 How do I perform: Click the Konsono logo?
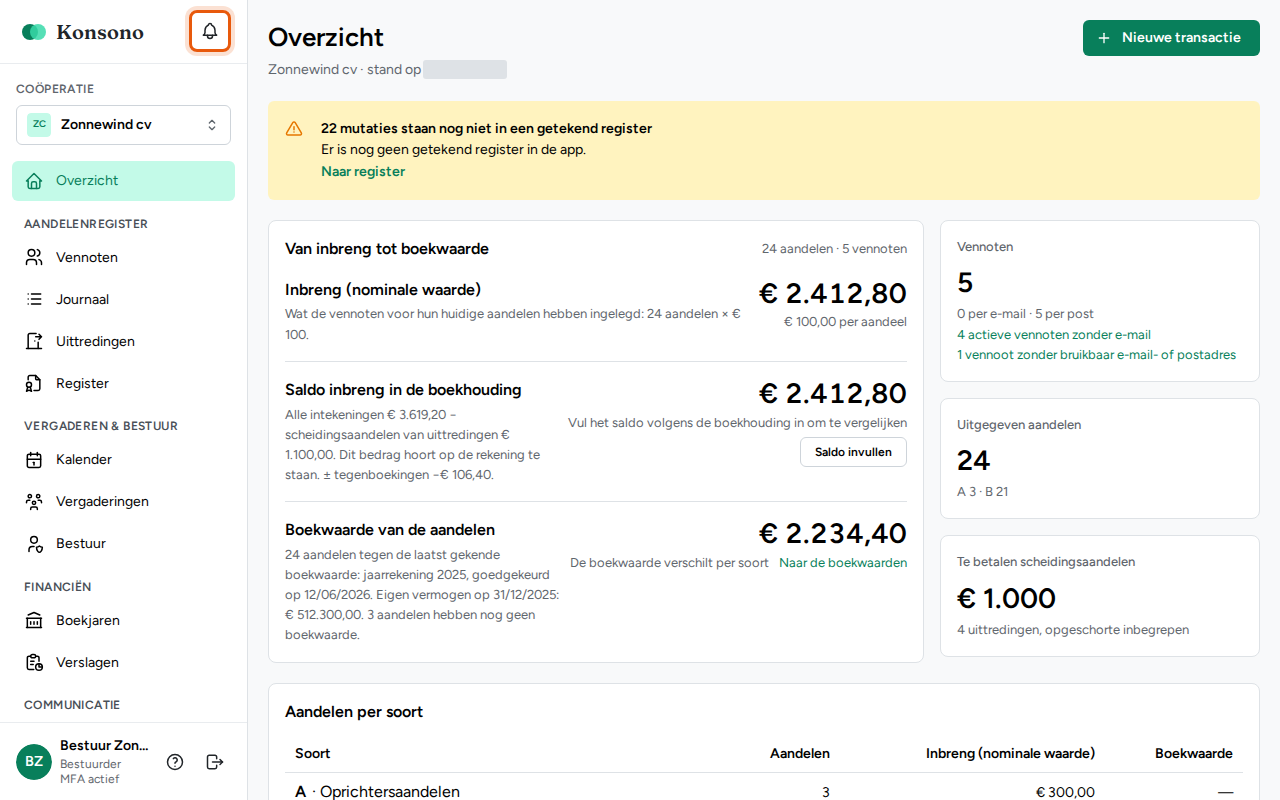point(83,32)
